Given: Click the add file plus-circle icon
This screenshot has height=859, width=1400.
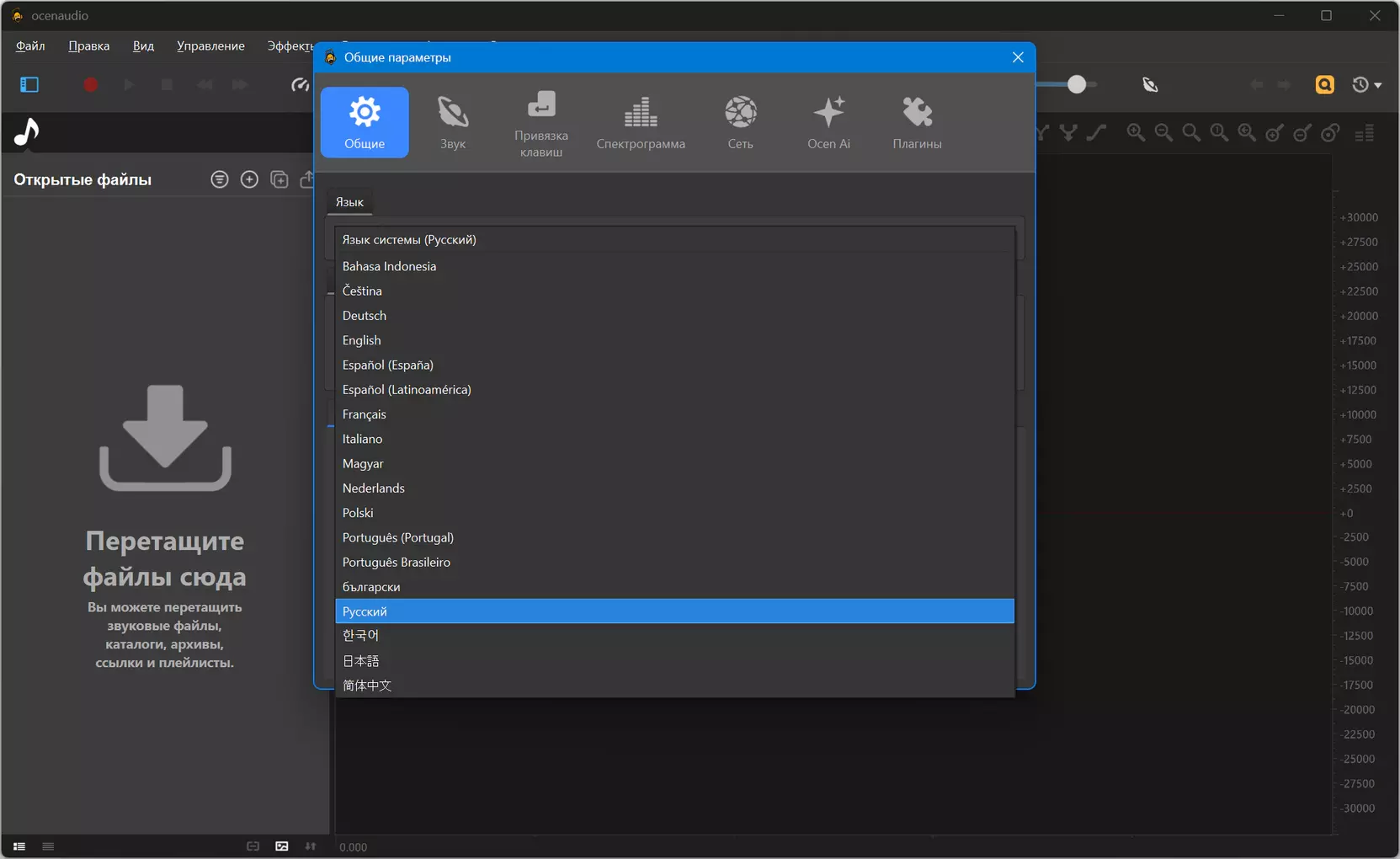Looking at the screenshot, I should [249, 179].
